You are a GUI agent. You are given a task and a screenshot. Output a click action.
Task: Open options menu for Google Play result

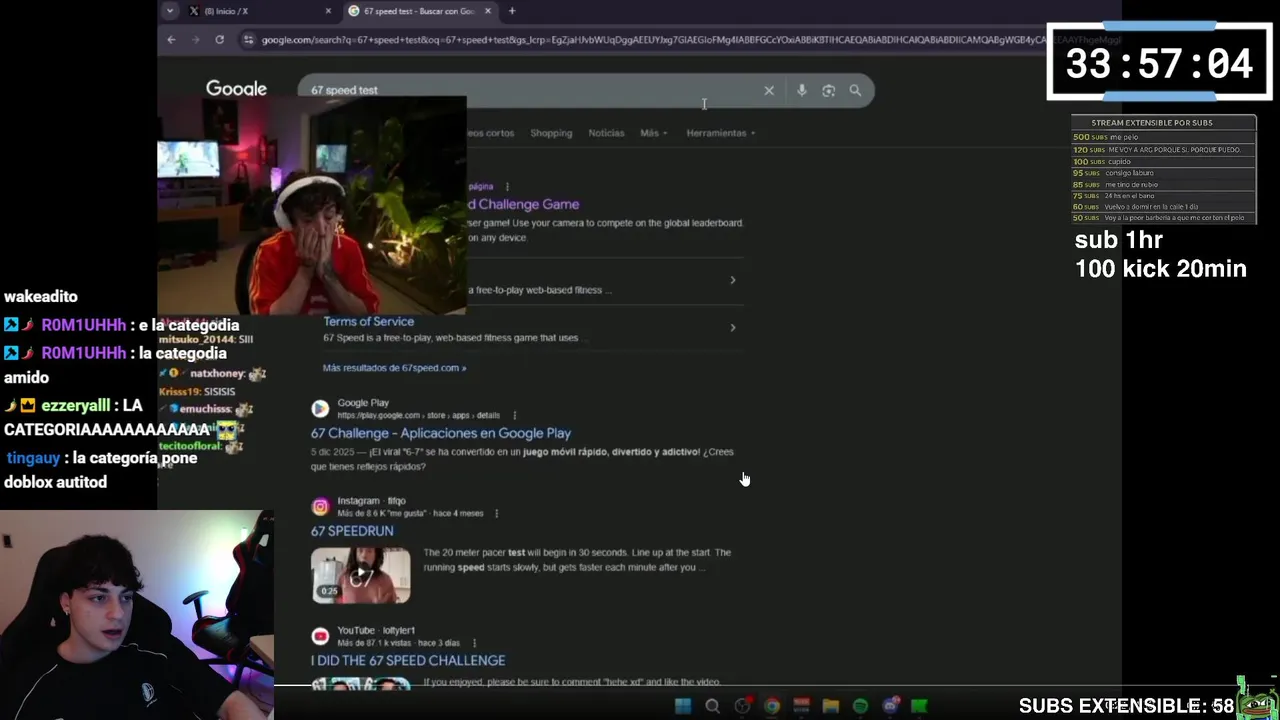pos(515,415)
